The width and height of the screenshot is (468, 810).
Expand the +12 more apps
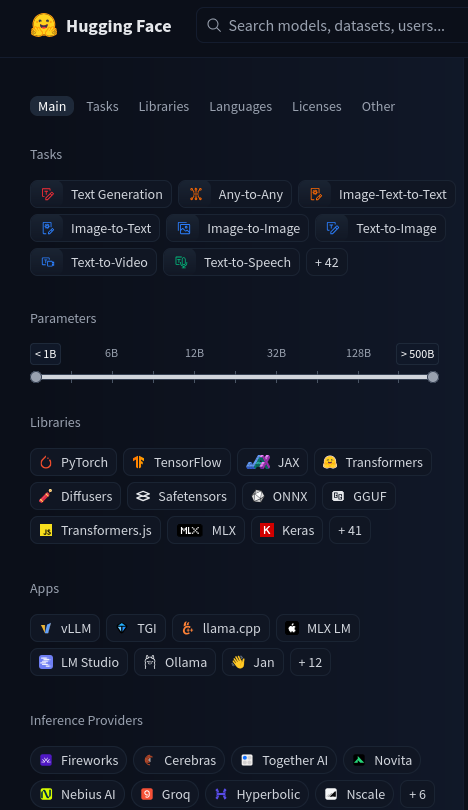(310, 662)
